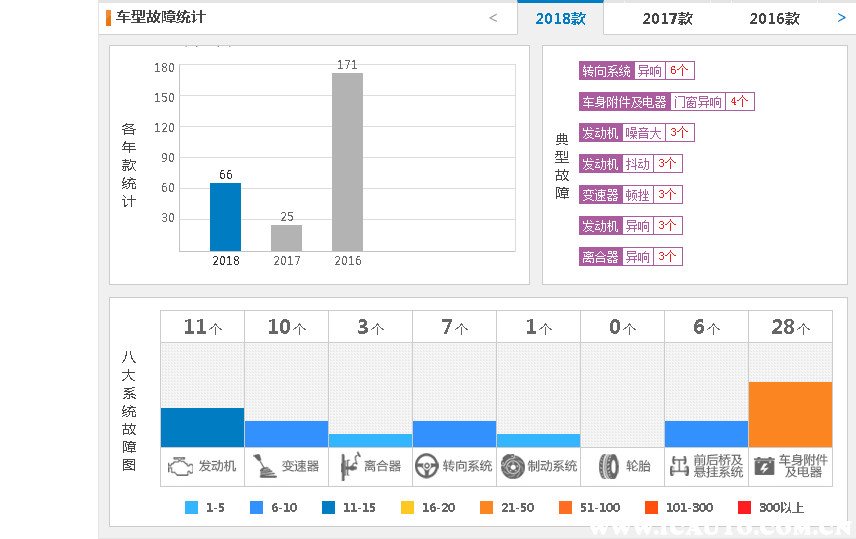Select the 2018款 tab
Screen dimensions: 856x539
coord(560,19)
